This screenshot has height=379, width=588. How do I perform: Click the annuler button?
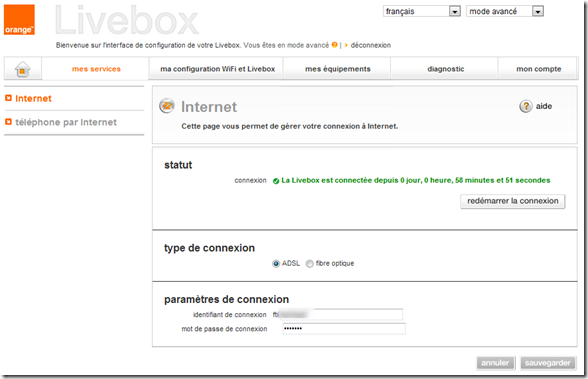click(495, 363)
